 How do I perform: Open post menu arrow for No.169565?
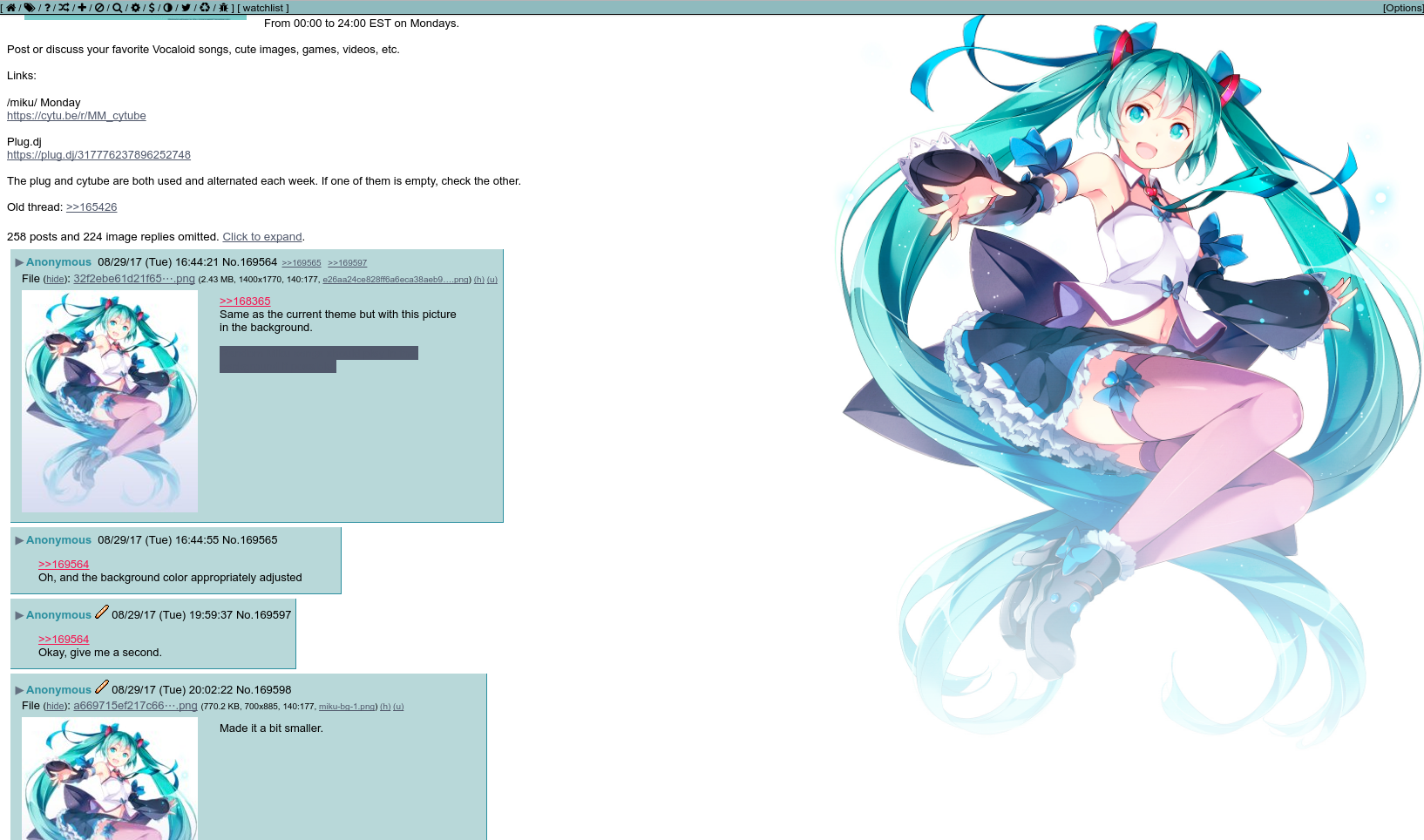[19, 540]
